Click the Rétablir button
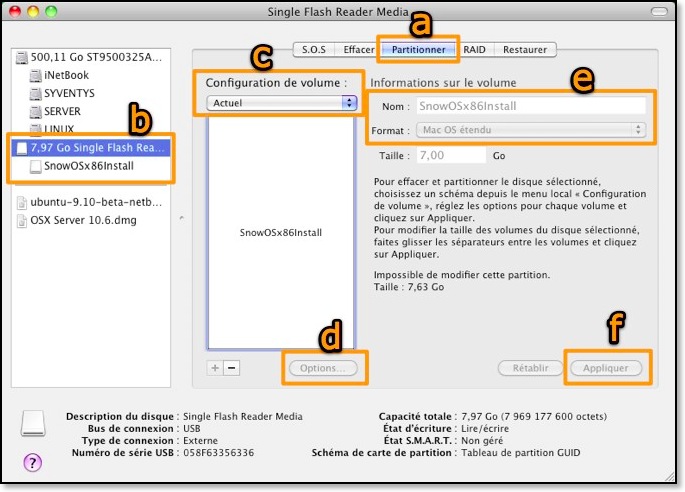This screenshot has width=685, height=492. coord(530,368)
